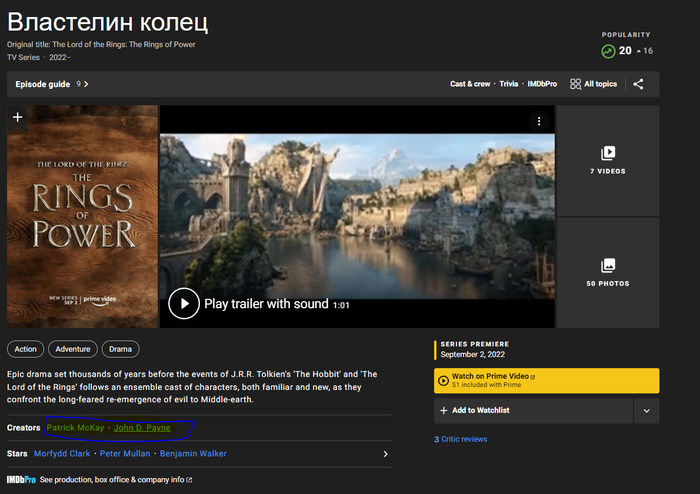Image resolution: width=700 pixels, height=494 pixels.
Task: Add poster to watchlist with plus ribbon
Action: (17, 117)
